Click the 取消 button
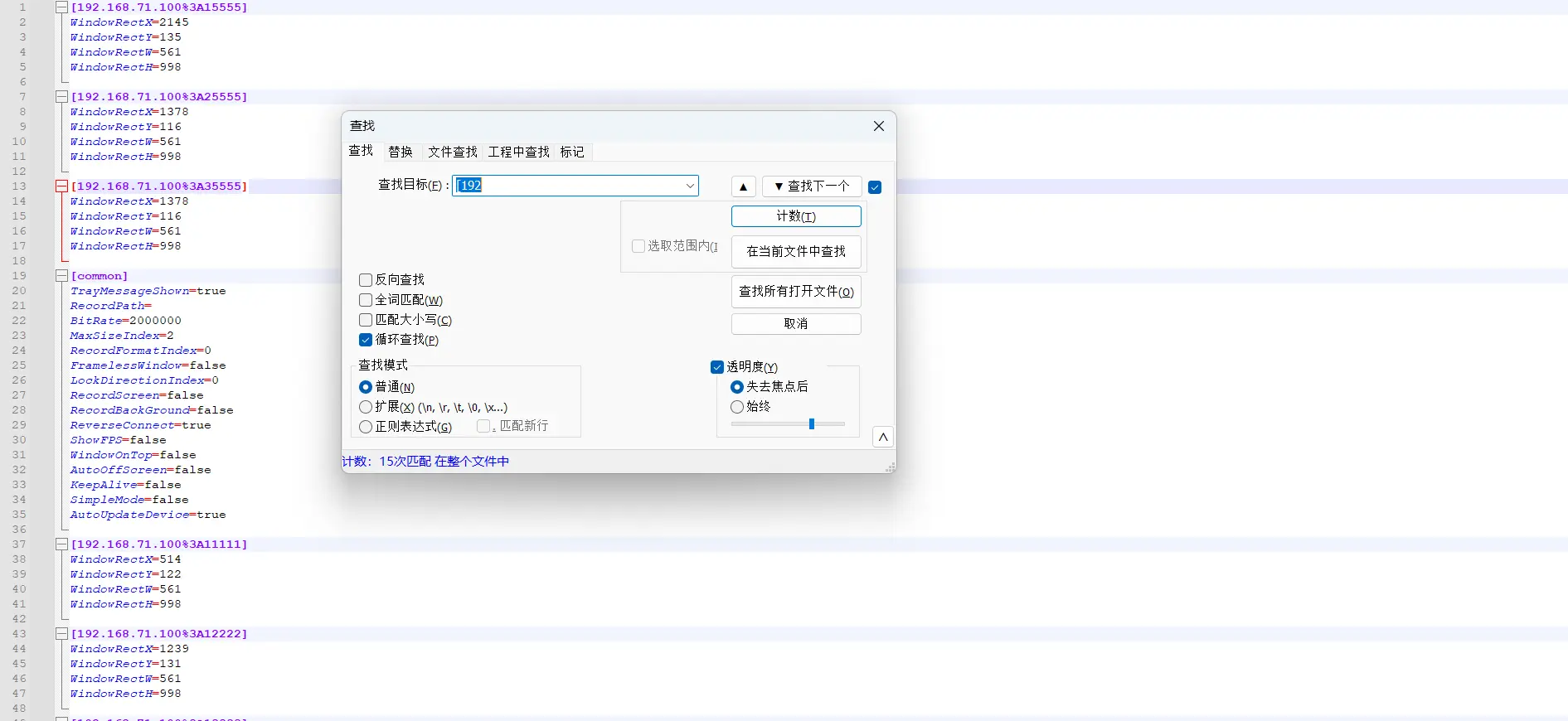Screen dimensions: 1568x721 pyautogui.click(x=796, y=324)
